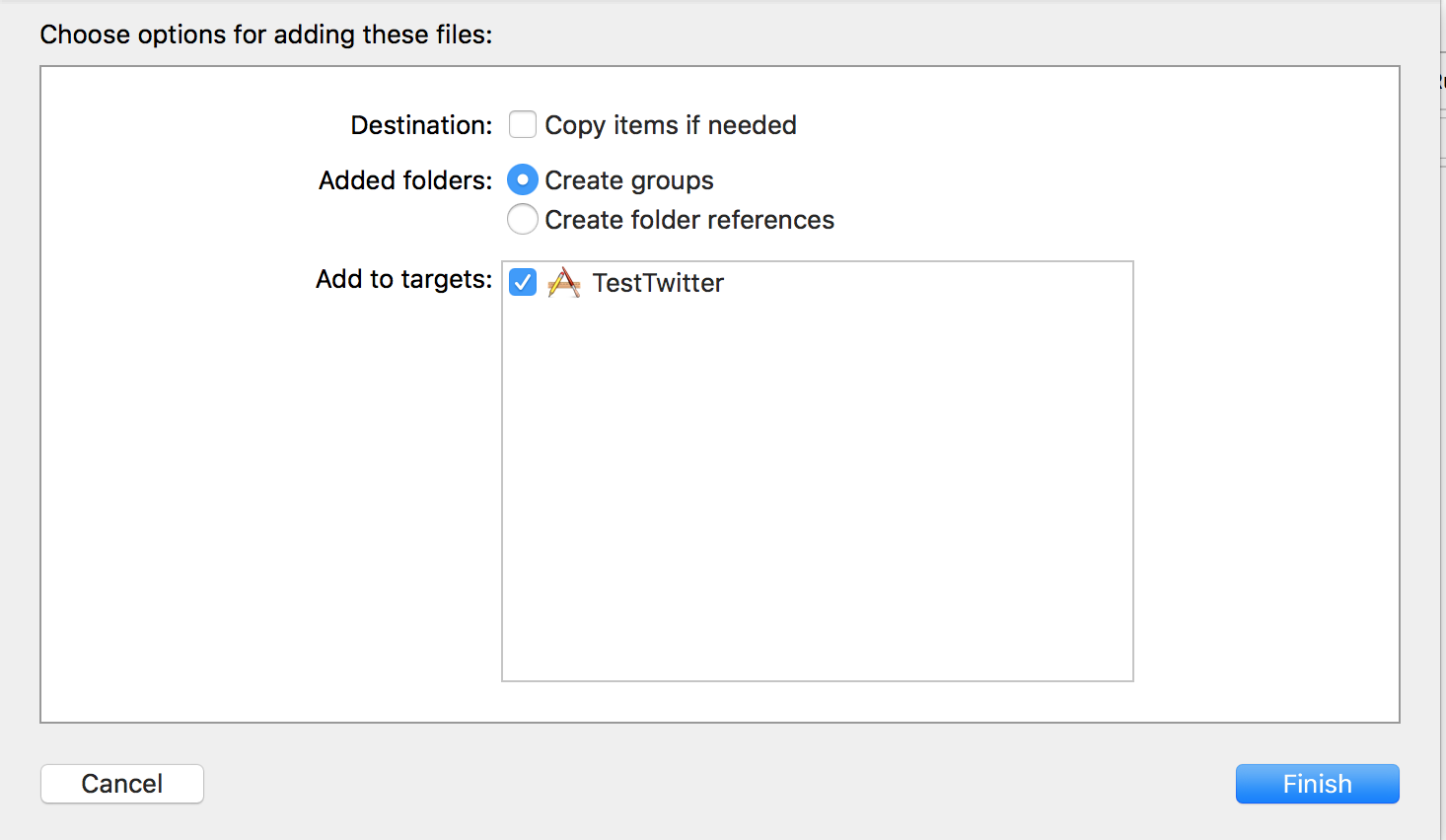This screenshot has width=1446, height=840.
Task: Click the "Destination:" label
Action: click(421, 125)
